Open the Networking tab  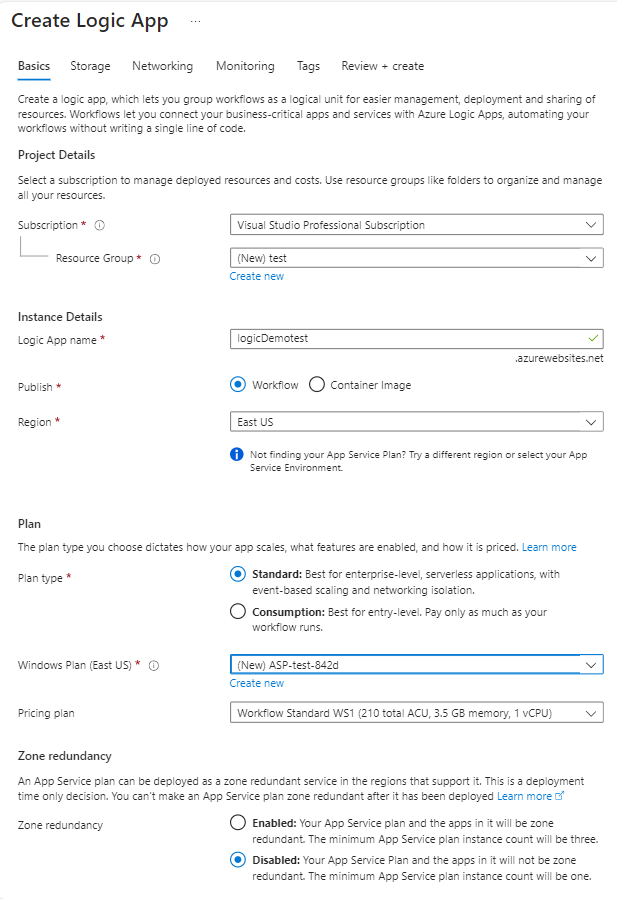point(162,66)
